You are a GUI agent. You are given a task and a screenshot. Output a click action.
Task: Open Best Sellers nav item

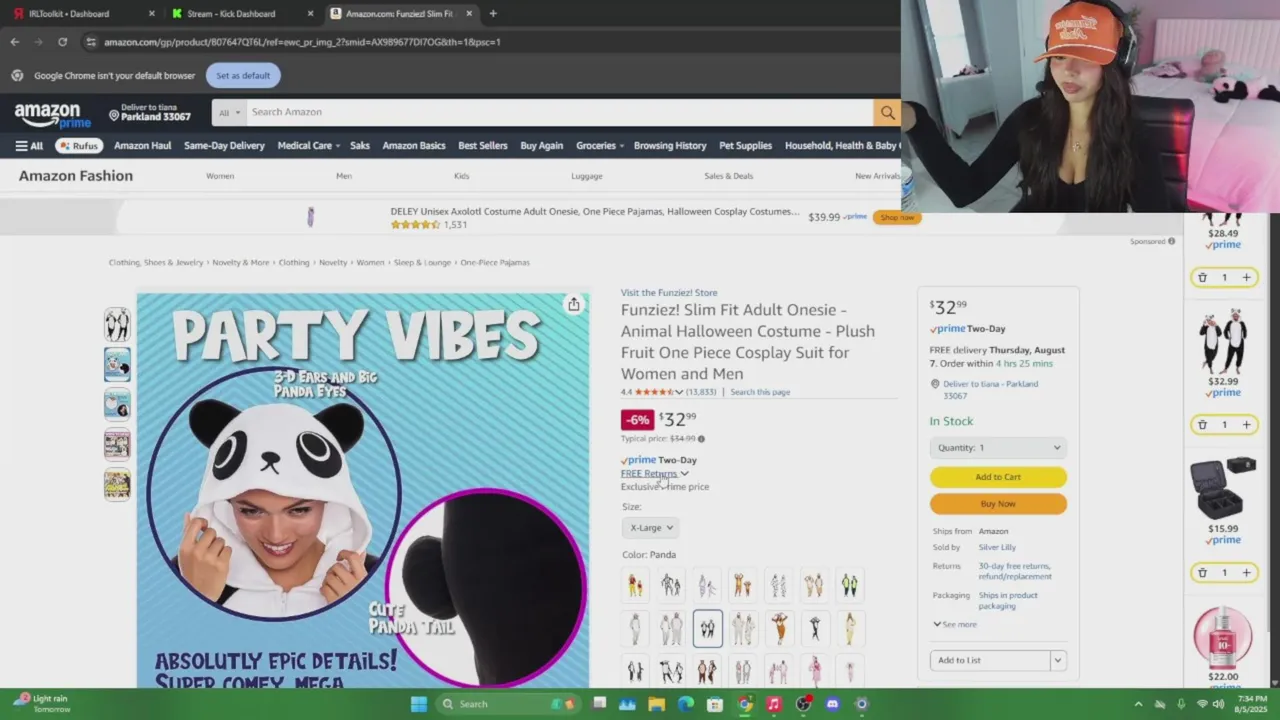coord(483,146)
